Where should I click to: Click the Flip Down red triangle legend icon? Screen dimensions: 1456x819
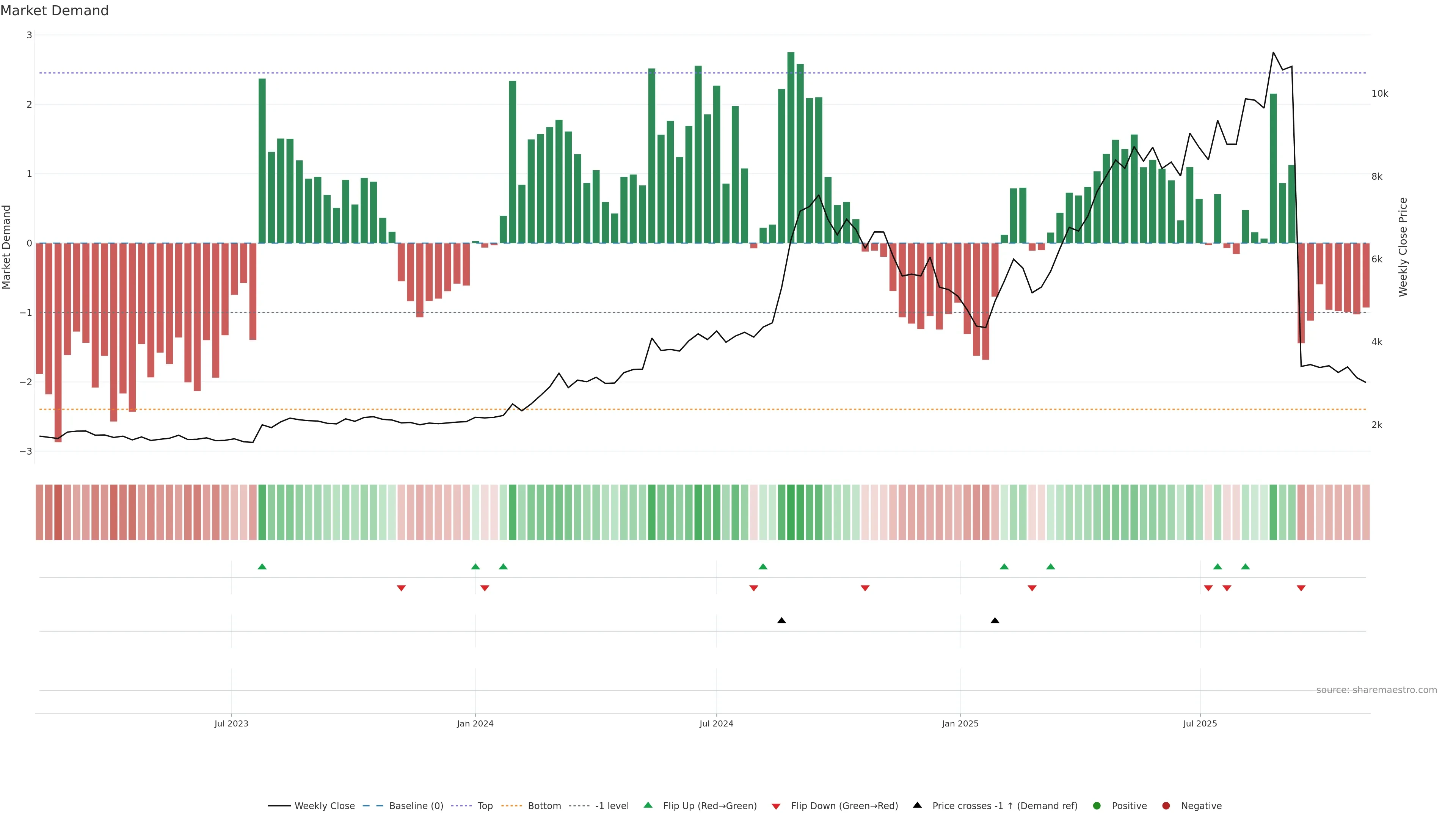pyautogui.click(x=776, y=806)
